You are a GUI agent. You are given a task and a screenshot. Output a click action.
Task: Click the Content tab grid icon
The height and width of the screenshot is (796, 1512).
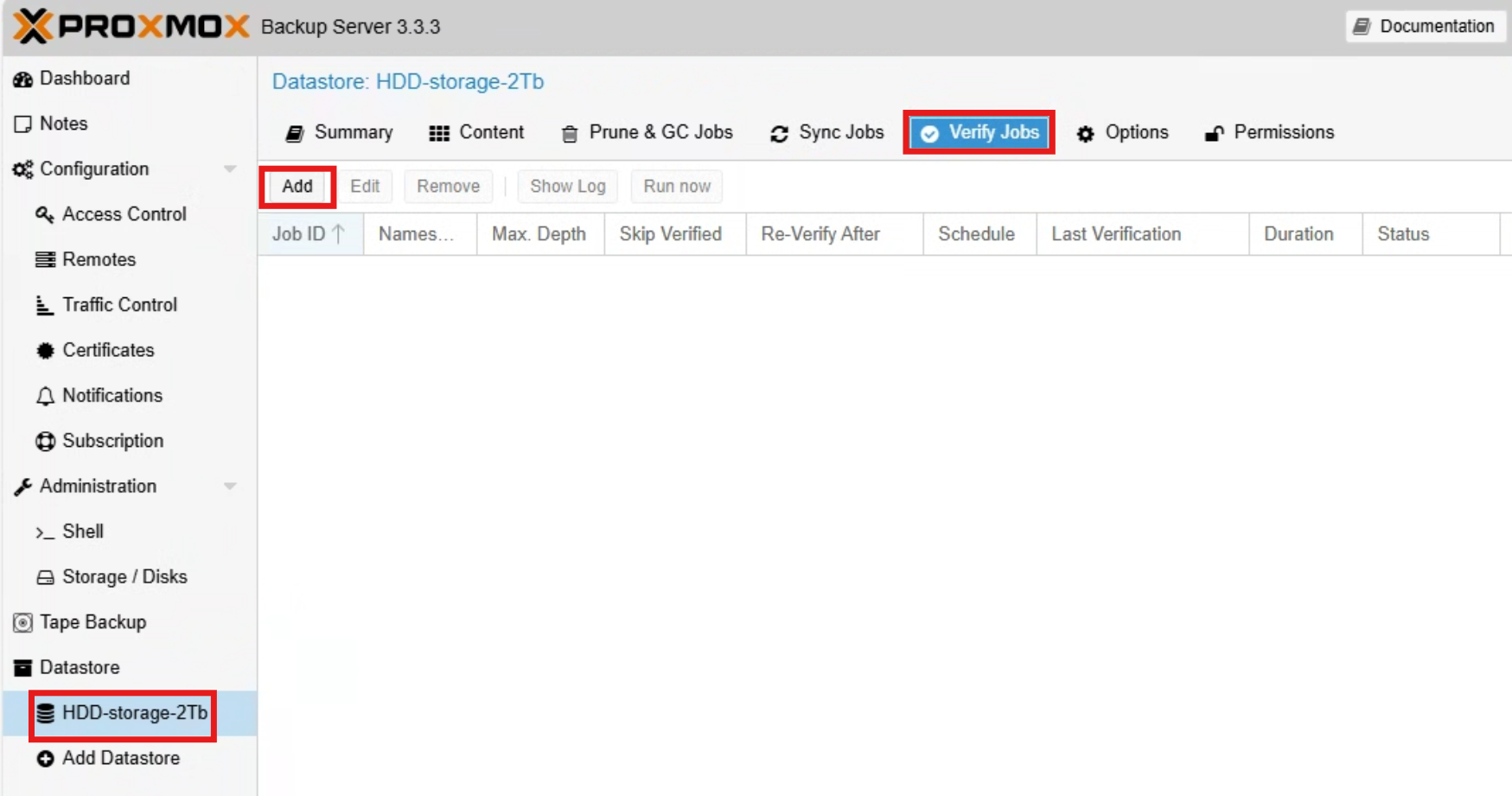tap(439, 133)
